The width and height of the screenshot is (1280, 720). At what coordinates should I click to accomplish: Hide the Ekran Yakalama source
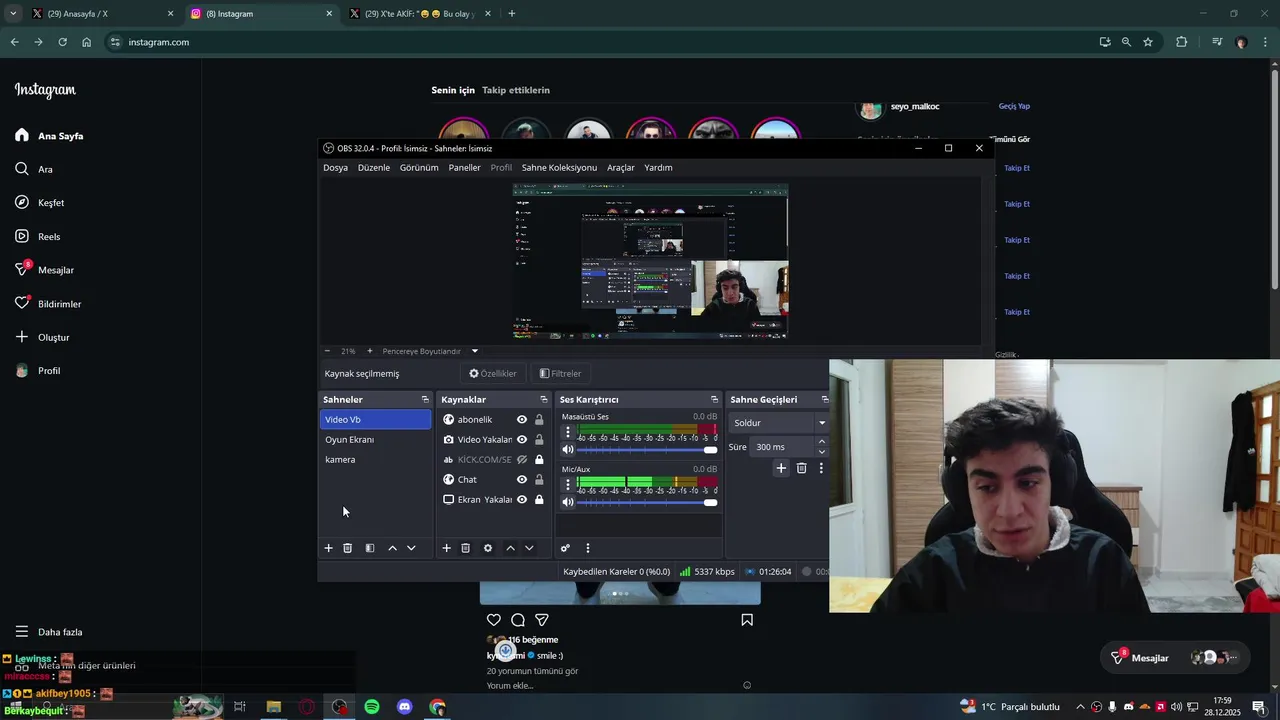(522, 500)
